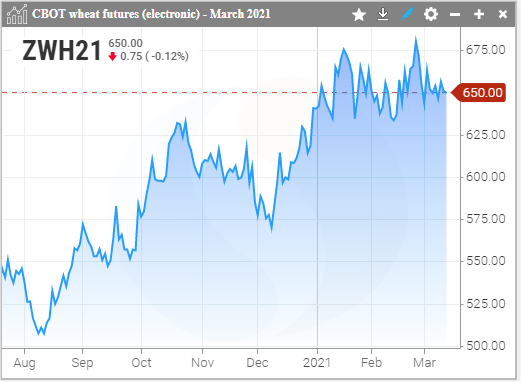The image size is (521, 382).
Task: Add chart to favorites with star icon
Action: pyautogui.click(x=359, y=14)
